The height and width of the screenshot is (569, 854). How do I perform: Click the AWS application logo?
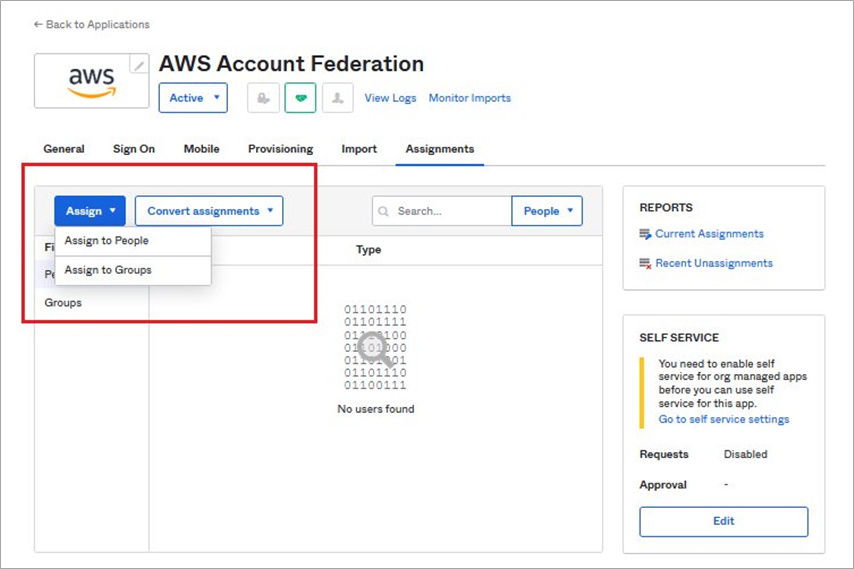pyautogui.click(x=92, y=82)
